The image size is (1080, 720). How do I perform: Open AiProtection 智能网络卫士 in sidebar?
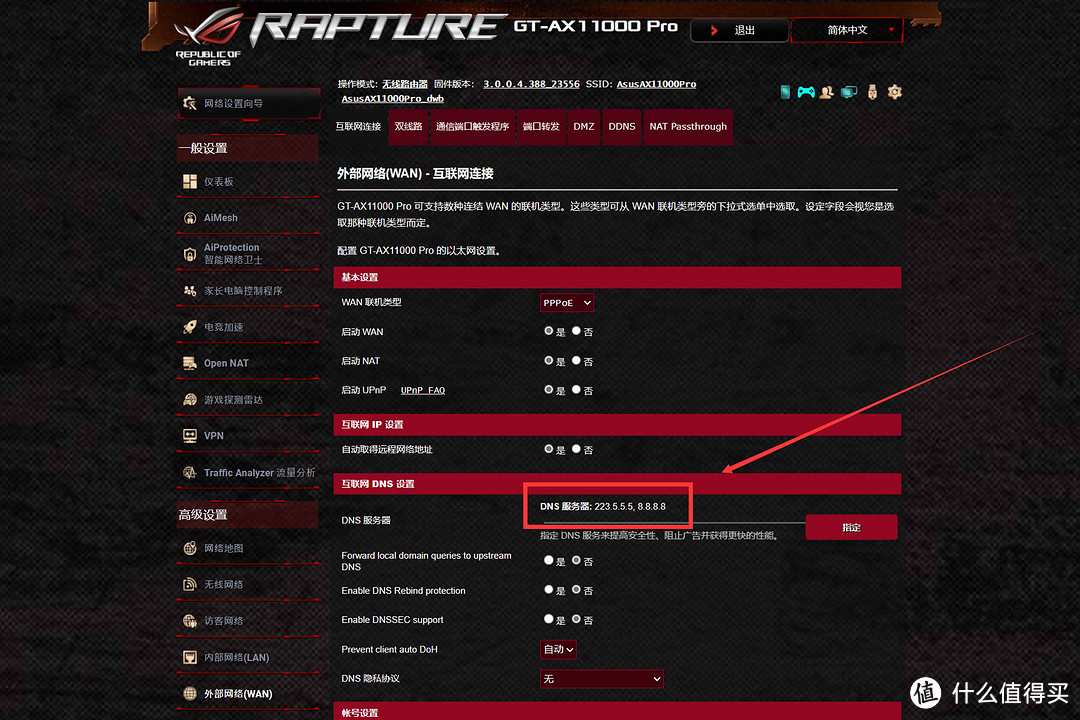click(232, 254)
